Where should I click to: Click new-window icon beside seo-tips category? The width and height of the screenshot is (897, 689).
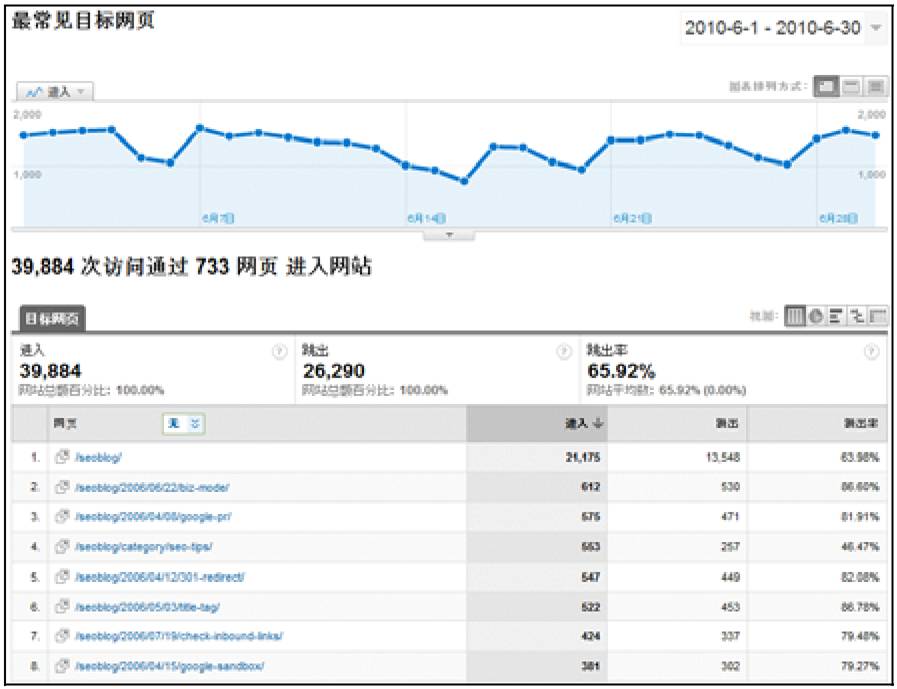point(62,547)
